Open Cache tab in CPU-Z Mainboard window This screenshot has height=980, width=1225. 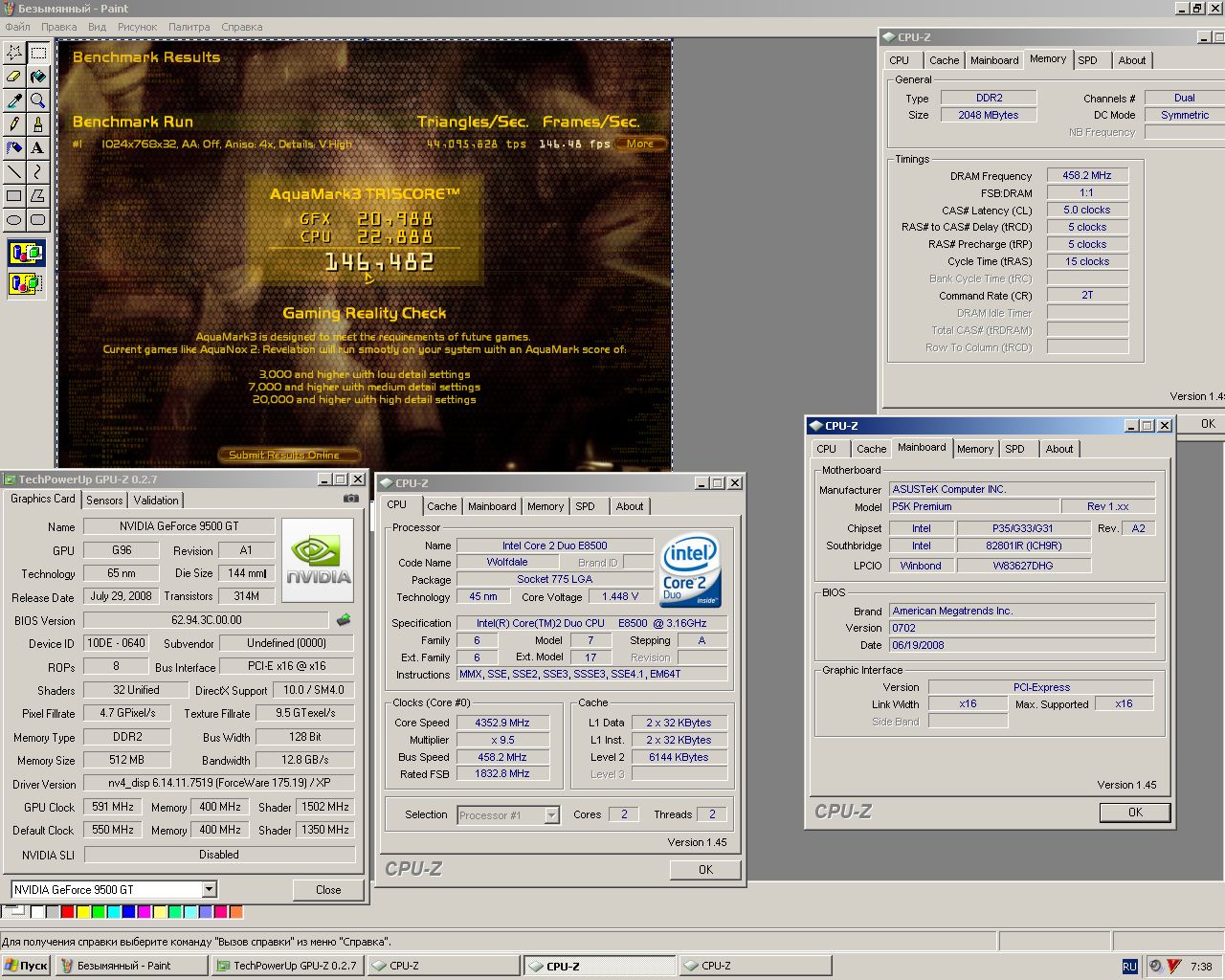[x=871, y=449]
